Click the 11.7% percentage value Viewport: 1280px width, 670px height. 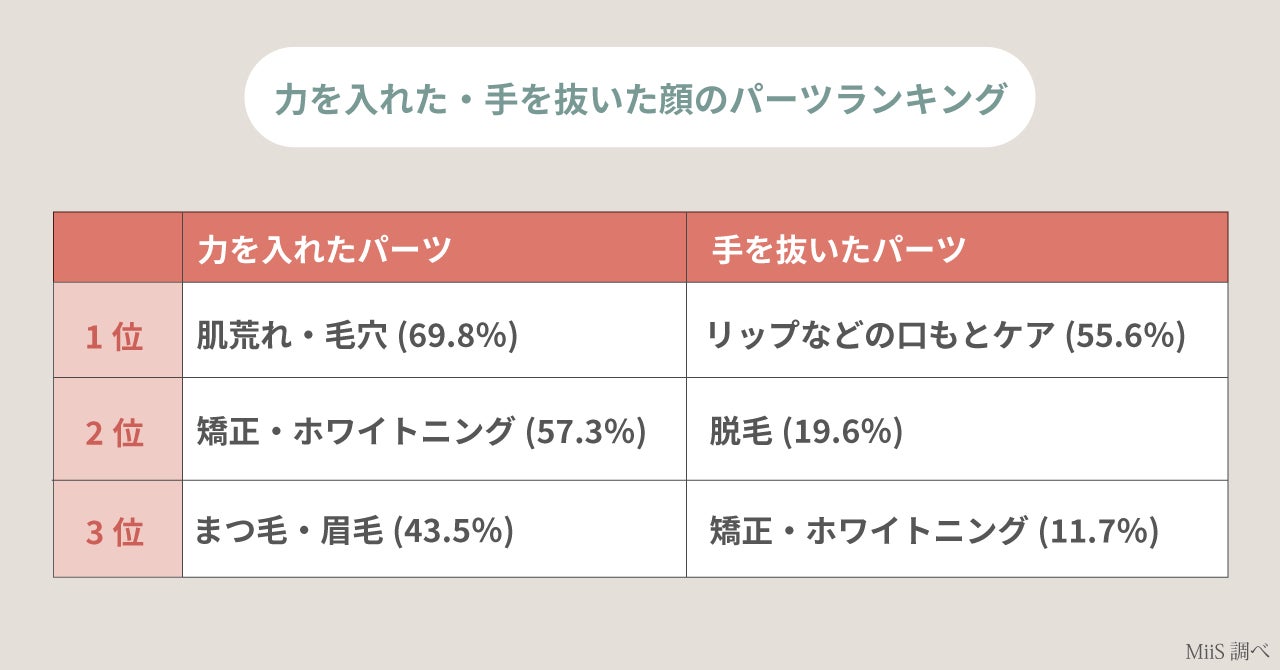[x=1098, y=530]
